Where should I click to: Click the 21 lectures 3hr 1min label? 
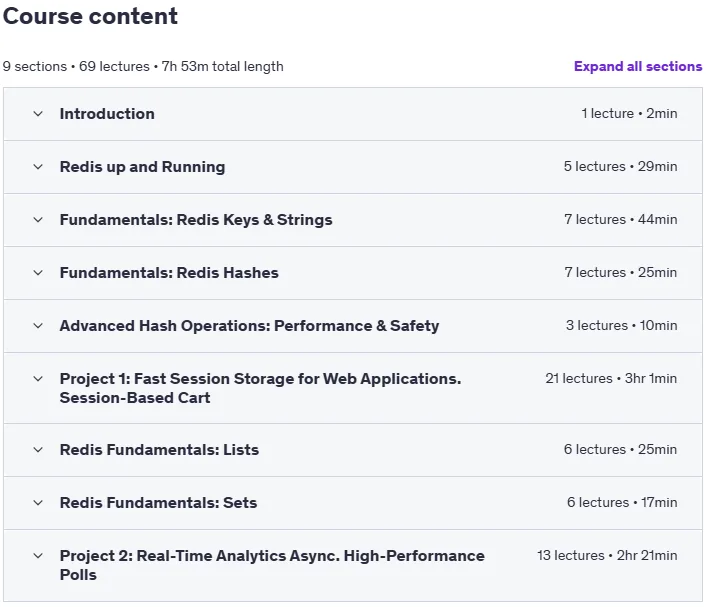(x=611, y=378)
